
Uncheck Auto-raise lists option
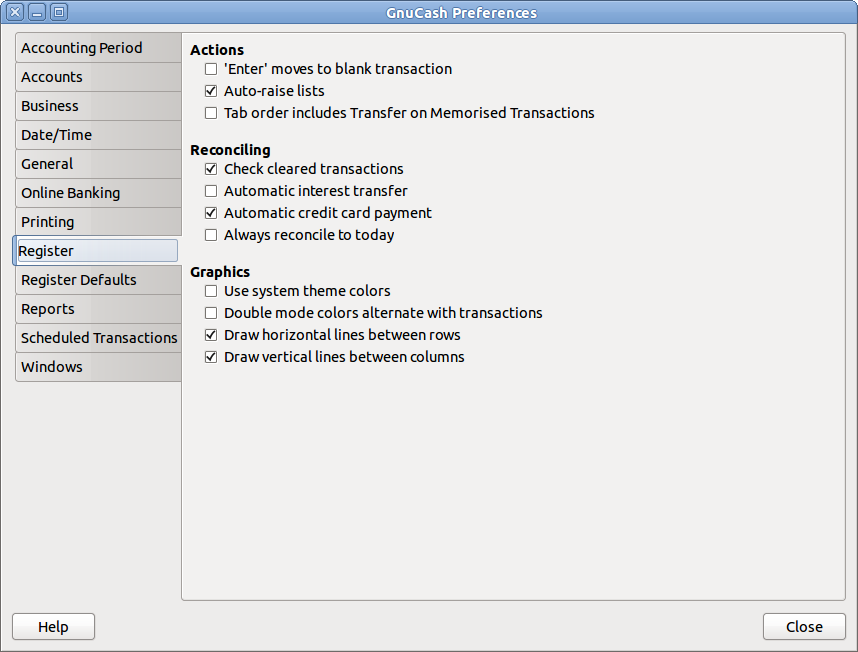(211, 91)
